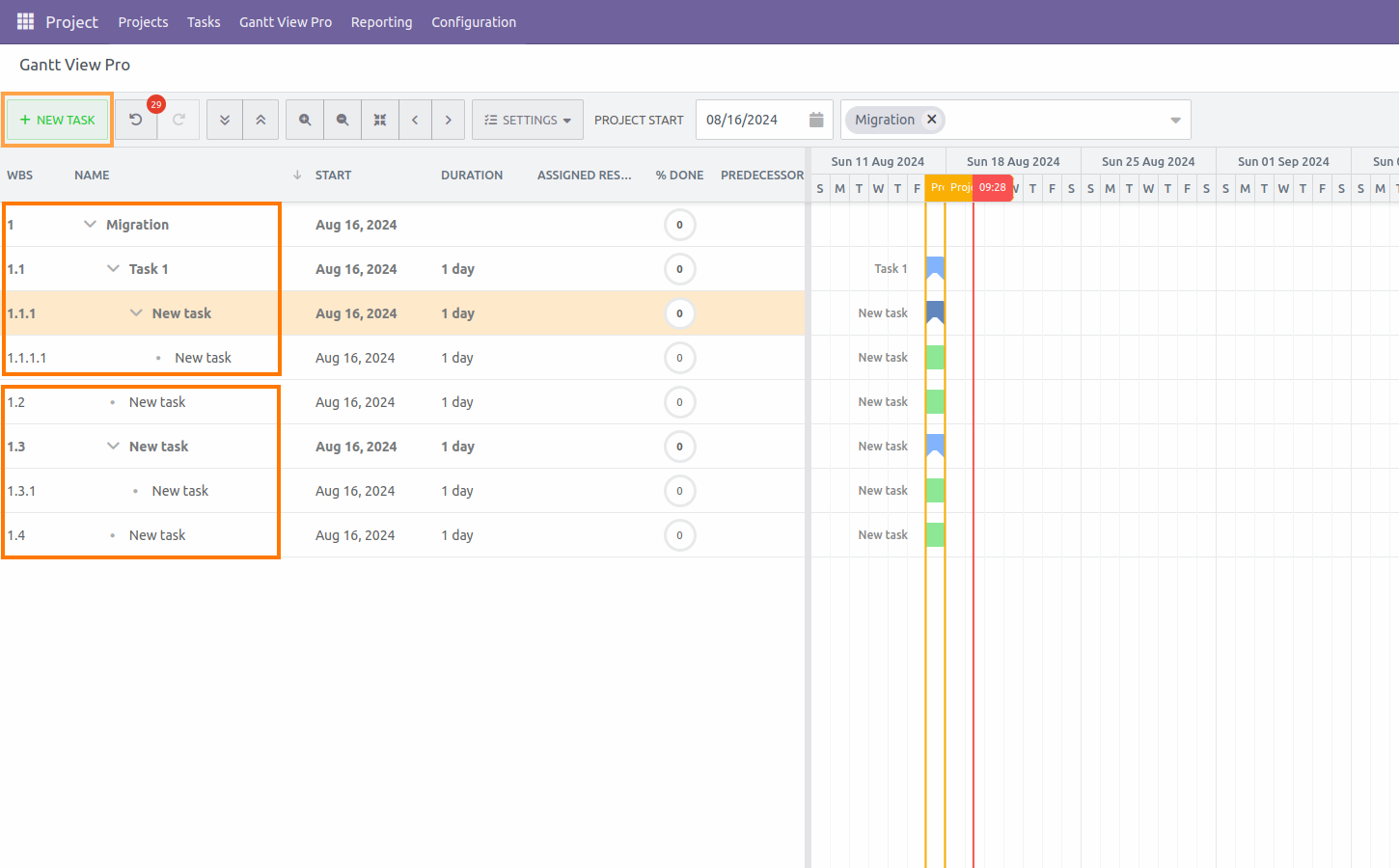Open the Configuration menu
This screenshot has height=868, width=1399.
[x=474, y=21]
